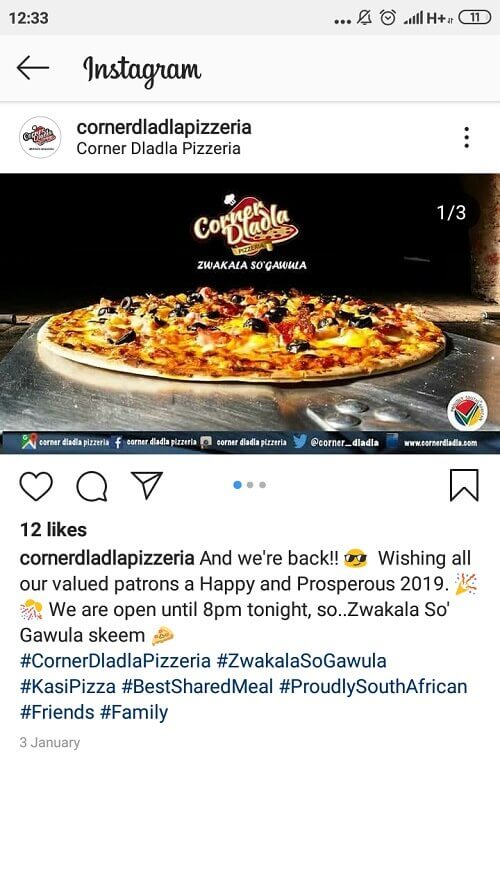Image resolution: width=500 pixels, height=888 pixels.
Task: Open the #BestSharedMeal hashtag
Action: pos(198,686)
